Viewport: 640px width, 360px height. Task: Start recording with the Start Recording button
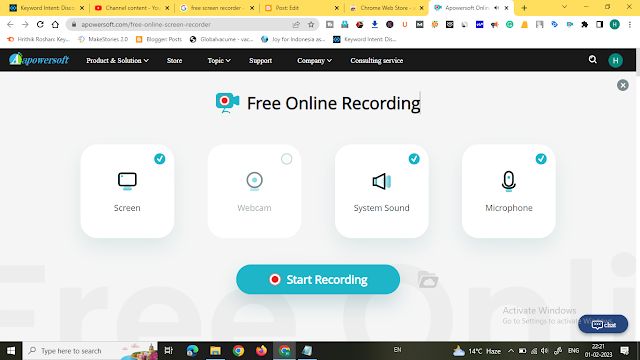pos(318,280)
